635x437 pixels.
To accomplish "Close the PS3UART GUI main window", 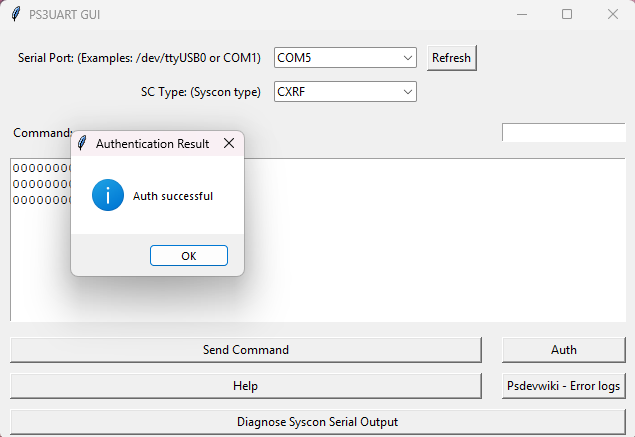I will pos(612,15).
